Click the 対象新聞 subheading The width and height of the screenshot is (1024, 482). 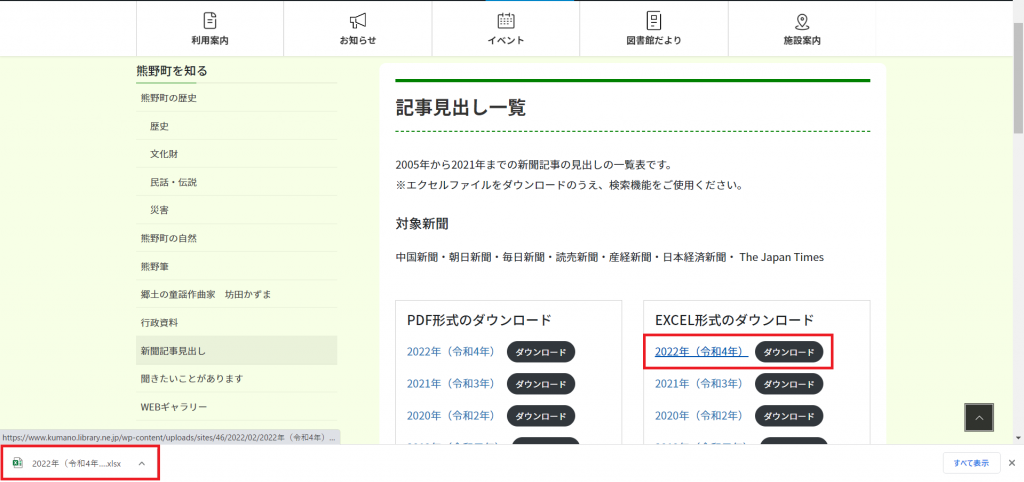click(422, 224)
